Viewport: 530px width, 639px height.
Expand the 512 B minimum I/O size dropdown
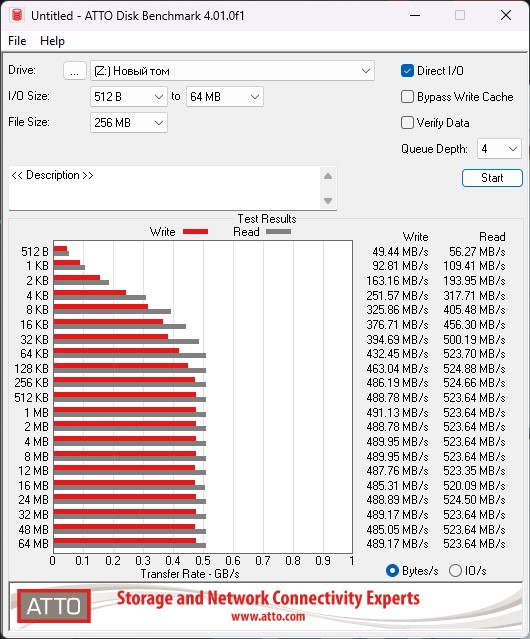pos(129,97)
